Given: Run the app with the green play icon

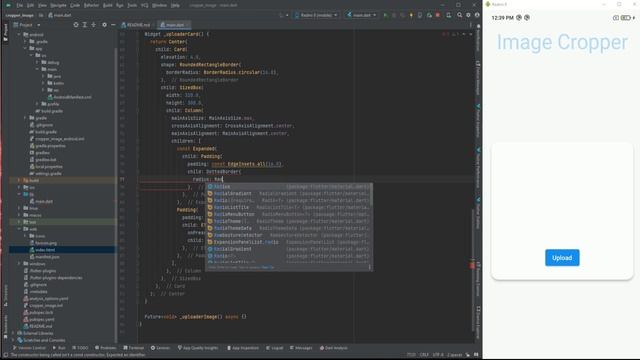Looking at the screenshot, I should [x=385, y=15].
